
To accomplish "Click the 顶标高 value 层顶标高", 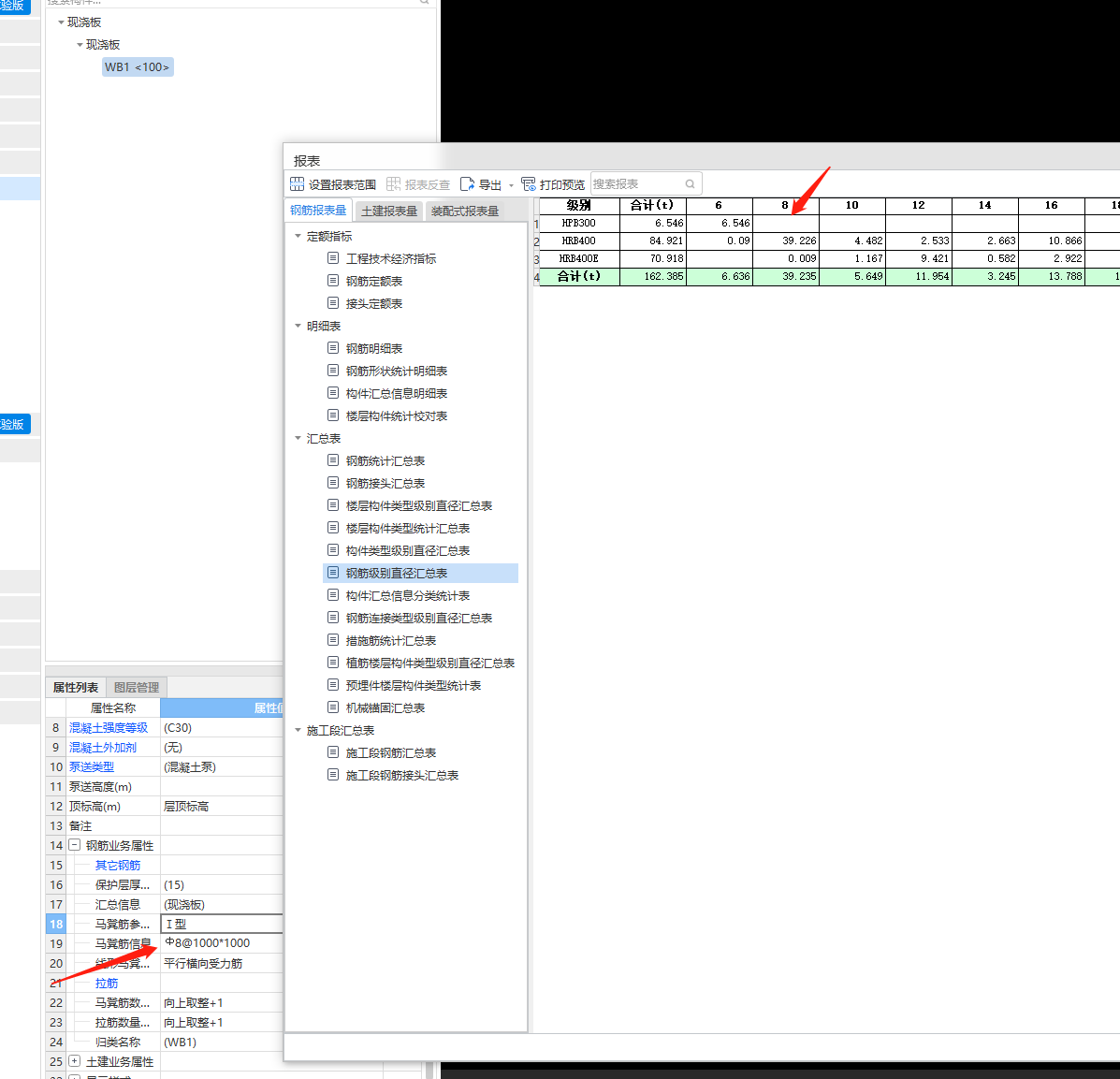I will click(x=222, y=806).
